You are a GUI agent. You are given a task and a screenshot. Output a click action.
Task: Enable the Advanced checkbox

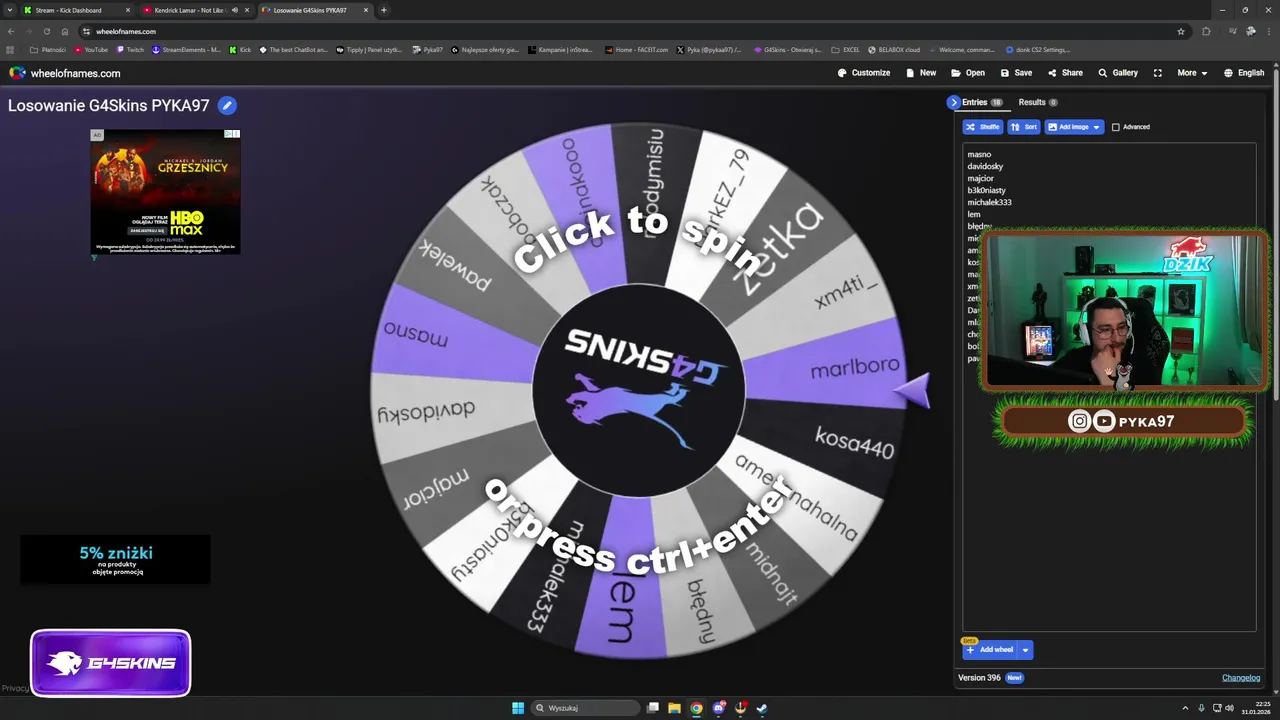(1116, 127)
